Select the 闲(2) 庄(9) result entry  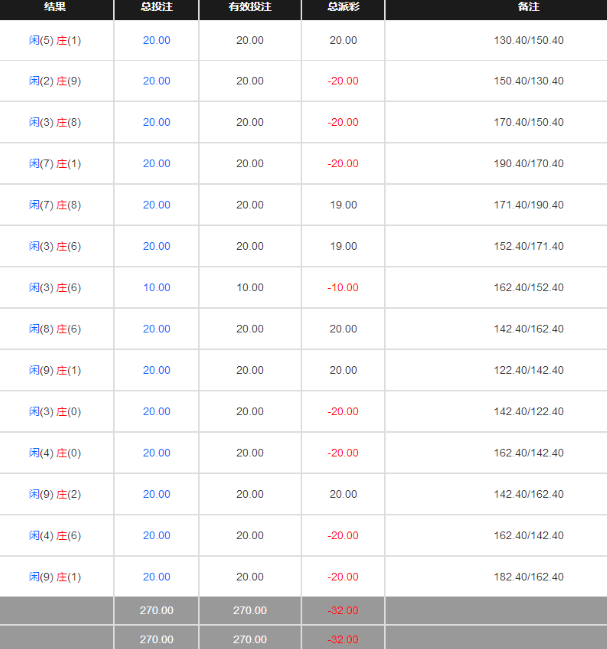55,81
